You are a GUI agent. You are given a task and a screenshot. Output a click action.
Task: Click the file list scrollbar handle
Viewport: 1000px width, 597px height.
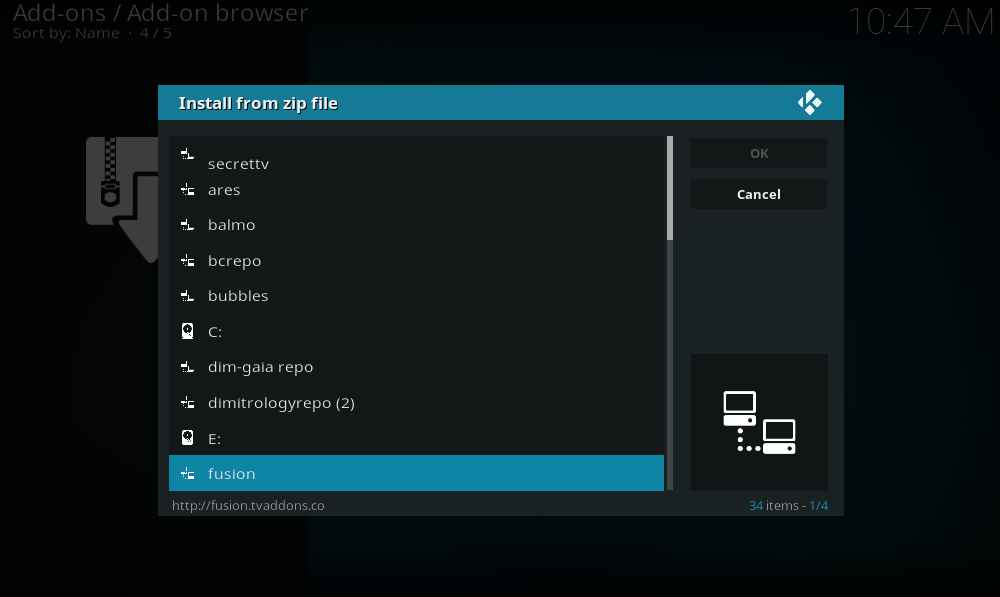[670, 188]
